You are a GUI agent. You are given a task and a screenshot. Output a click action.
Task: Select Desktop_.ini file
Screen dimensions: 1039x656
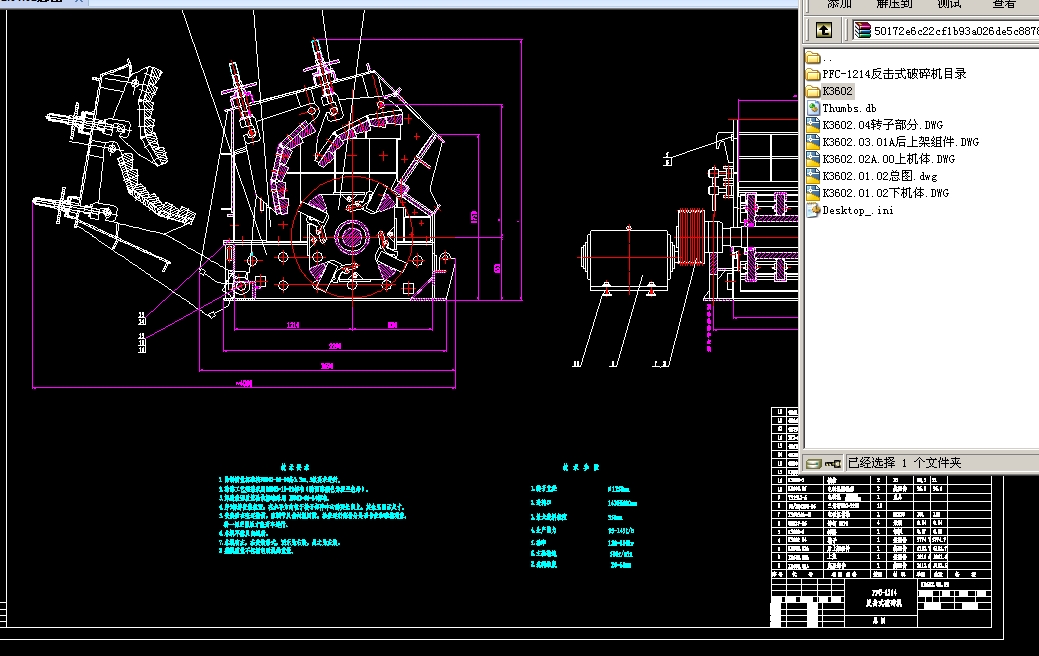(850, 210)
